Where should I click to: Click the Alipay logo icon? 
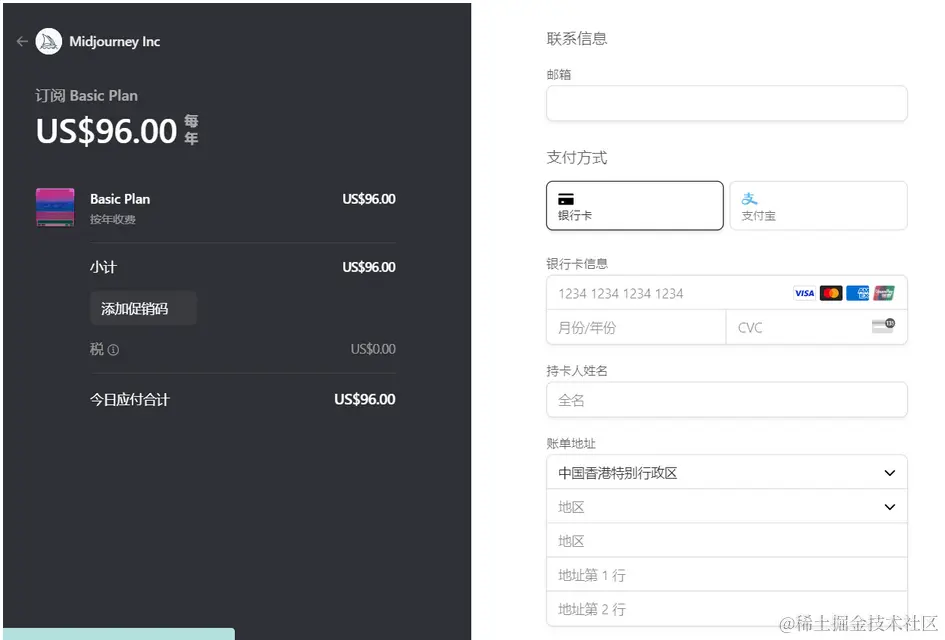pos(749,198)
